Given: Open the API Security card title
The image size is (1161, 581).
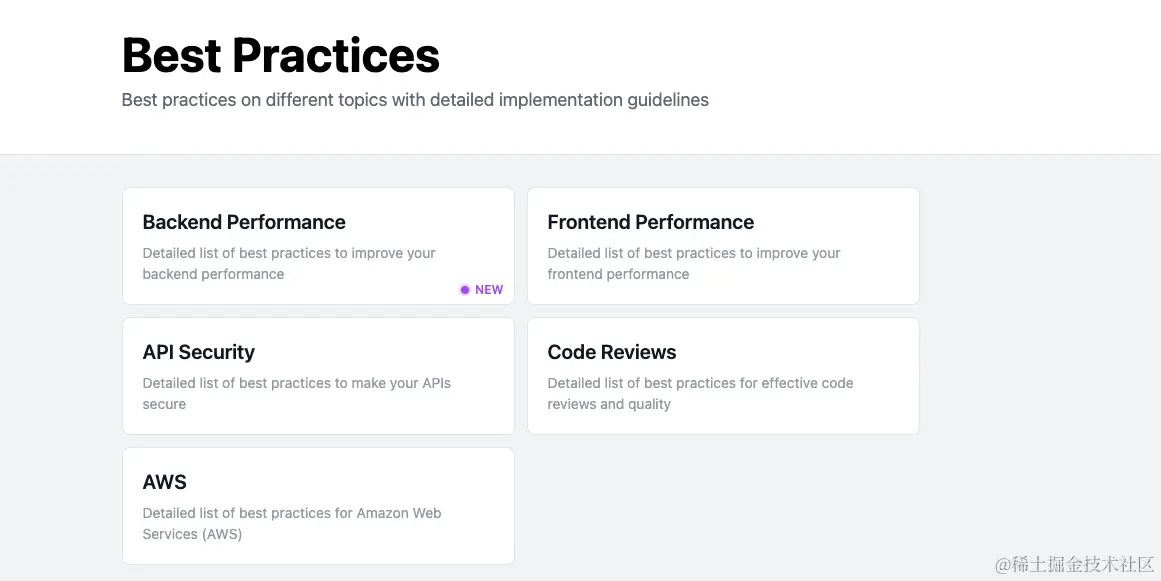Looking at the screenshot, I should point(199,352).
